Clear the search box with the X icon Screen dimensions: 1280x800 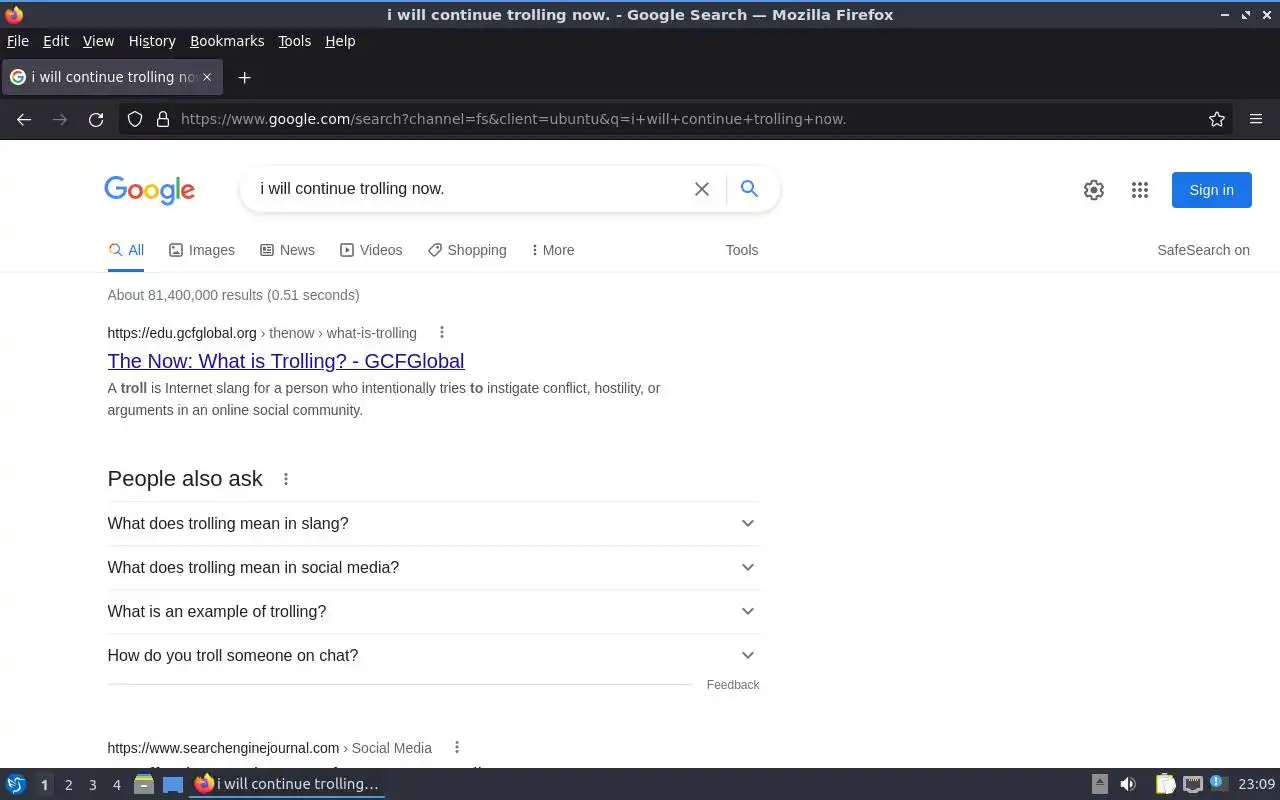coord(702,189)
